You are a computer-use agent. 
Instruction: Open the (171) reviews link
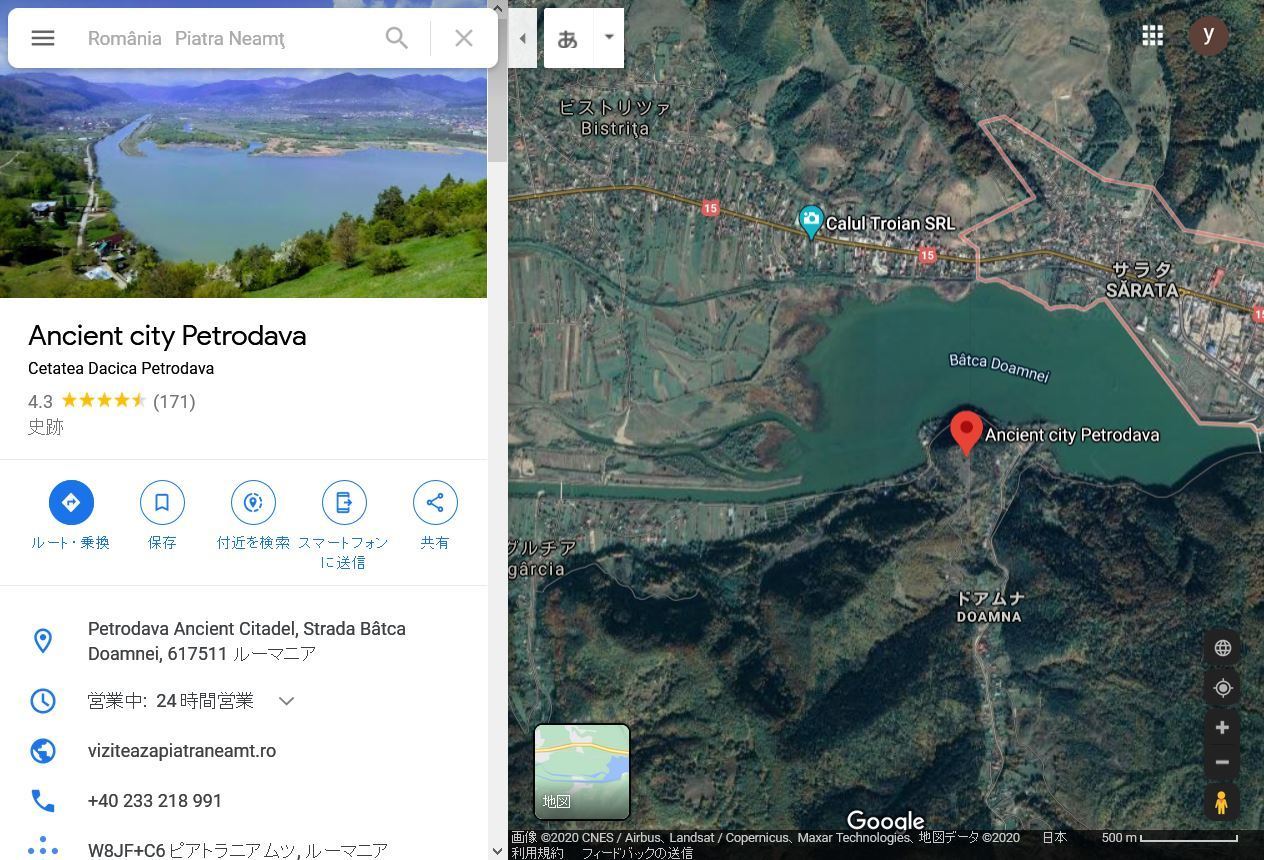coord(174,401)
